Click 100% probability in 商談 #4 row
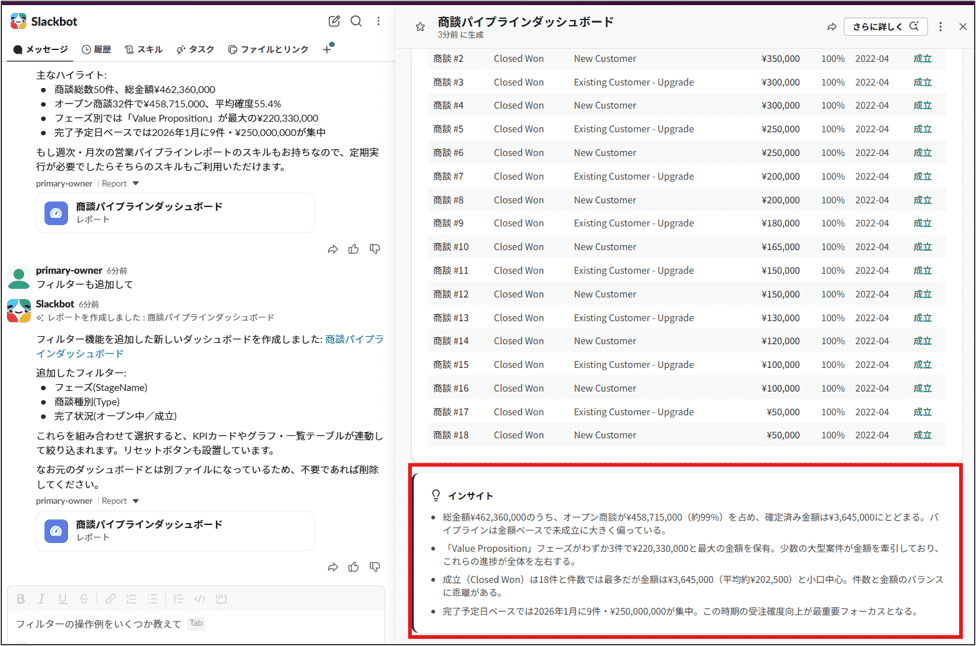Viewport: 976px width, 646px height. (833, 106)
